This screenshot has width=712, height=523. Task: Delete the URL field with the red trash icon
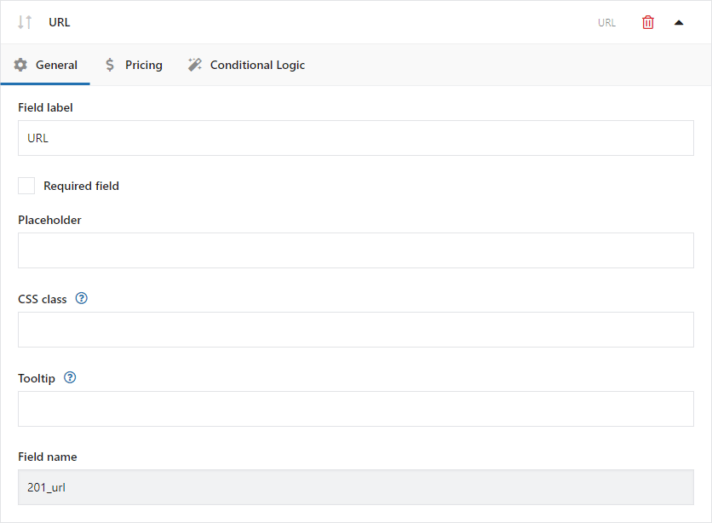pyautogui.click(x=648, y=22)
